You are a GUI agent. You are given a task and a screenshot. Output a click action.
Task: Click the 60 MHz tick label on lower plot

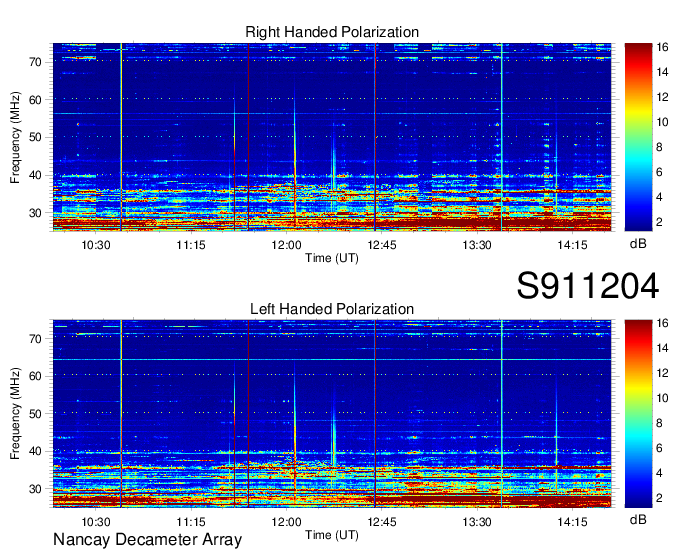[36, 376]
